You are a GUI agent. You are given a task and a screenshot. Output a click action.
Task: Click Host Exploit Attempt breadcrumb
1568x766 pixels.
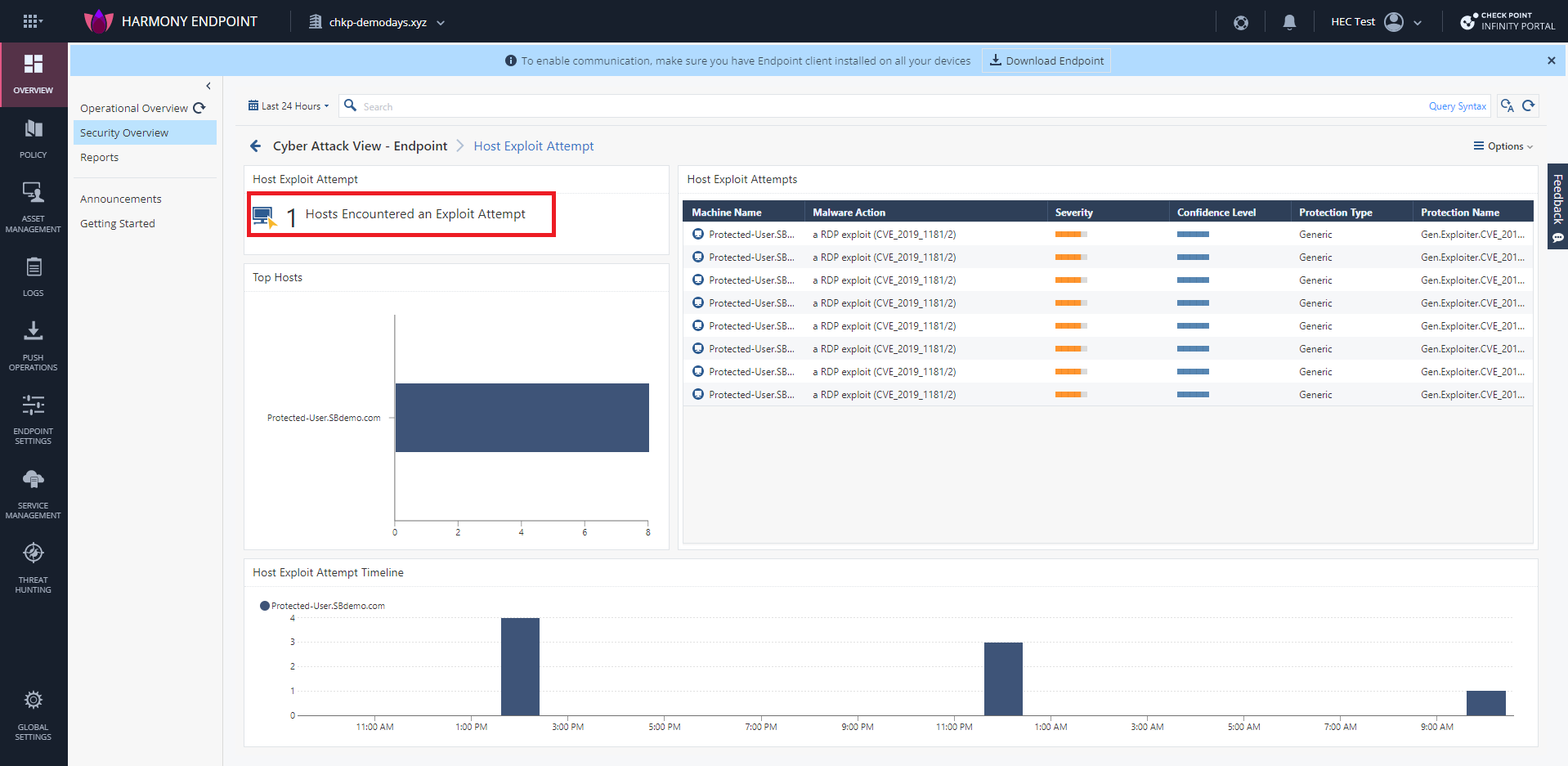click(534, 146)
